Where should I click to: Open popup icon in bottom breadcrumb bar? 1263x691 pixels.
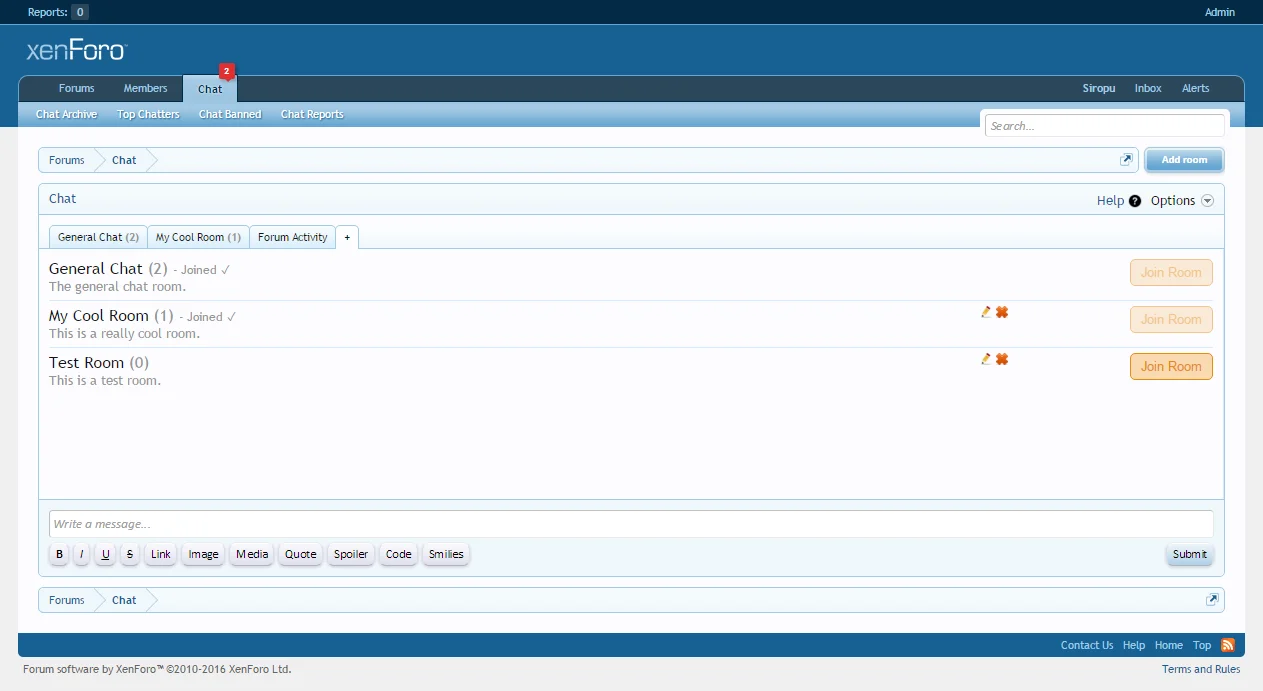1212,600
